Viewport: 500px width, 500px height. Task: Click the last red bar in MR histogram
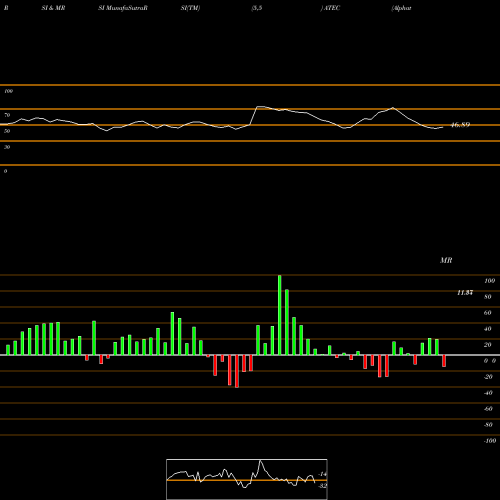444,361
